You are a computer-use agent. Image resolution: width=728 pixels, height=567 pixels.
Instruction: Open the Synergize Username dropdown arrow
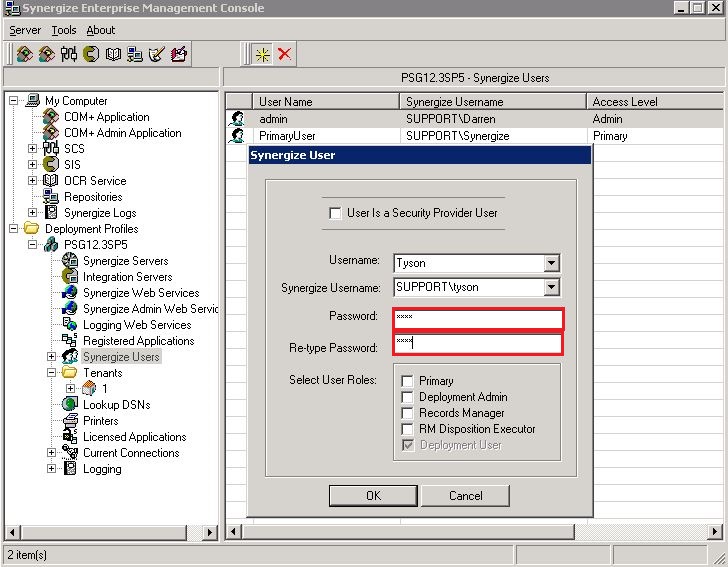(x=551, y=287)
